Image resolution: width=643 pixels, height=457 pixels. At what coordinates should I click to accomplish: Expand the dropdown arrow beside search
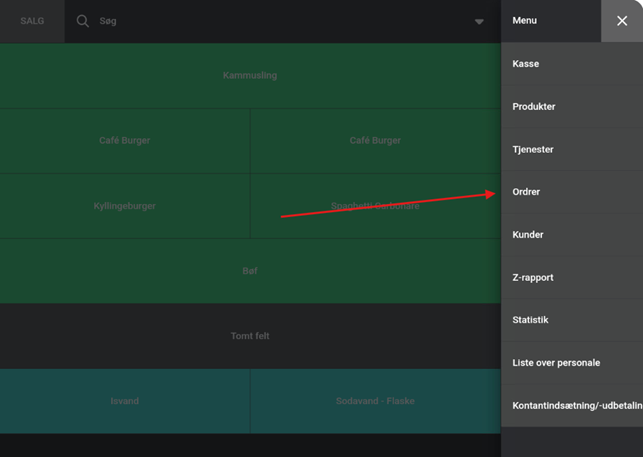[479, 21]
